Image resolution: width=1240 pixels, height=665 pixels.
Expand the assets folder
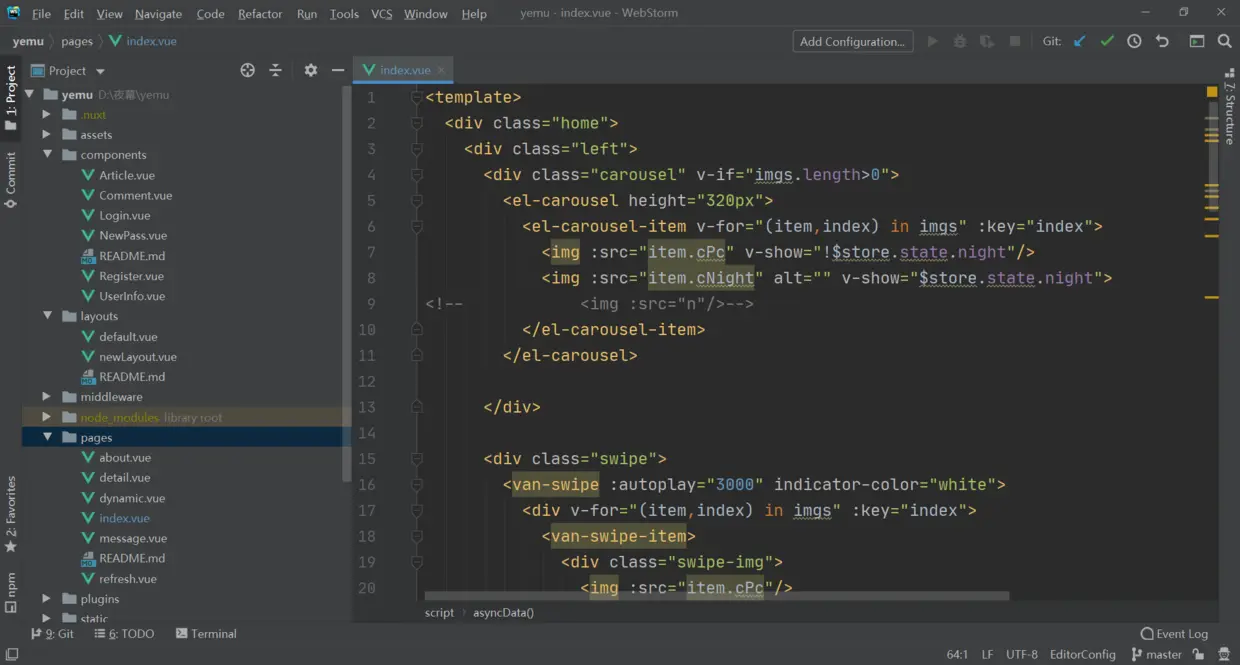[46, 135]
